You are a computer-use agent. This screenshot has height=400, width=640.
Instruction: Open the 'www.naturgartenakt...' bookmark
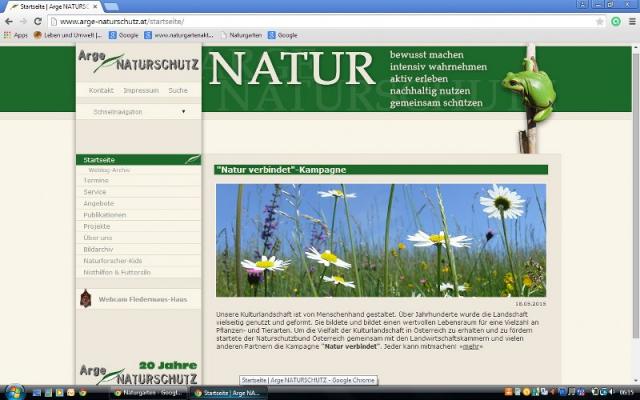tap(179, 36)
